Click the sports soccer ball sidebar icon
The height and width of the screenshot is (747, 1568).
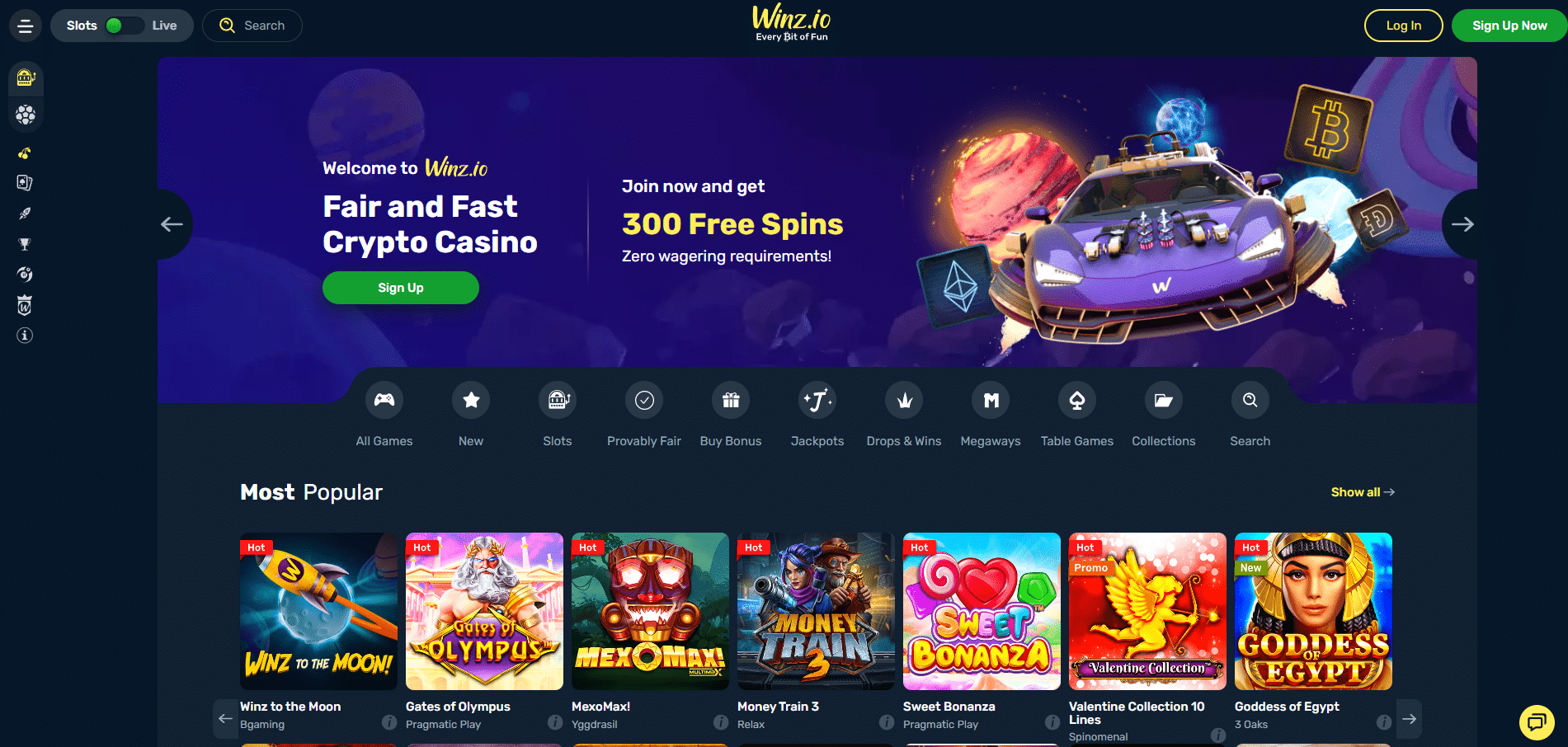26,115
